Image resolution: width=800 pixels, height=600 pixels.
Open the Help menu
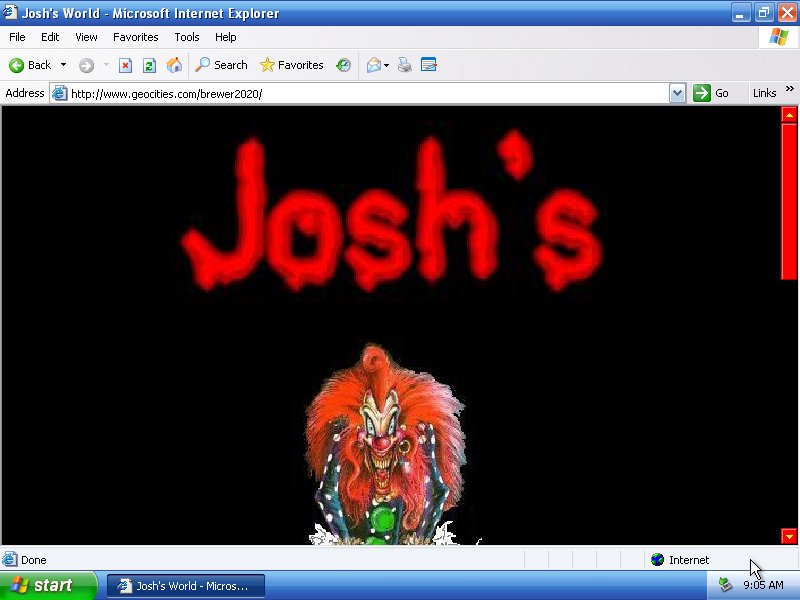pos(226,37)
